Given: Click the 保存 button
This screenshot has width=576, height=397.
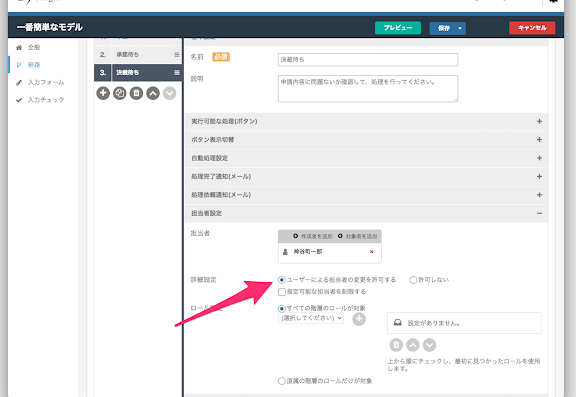Looking at the screenshot, I should pos(443,28).
